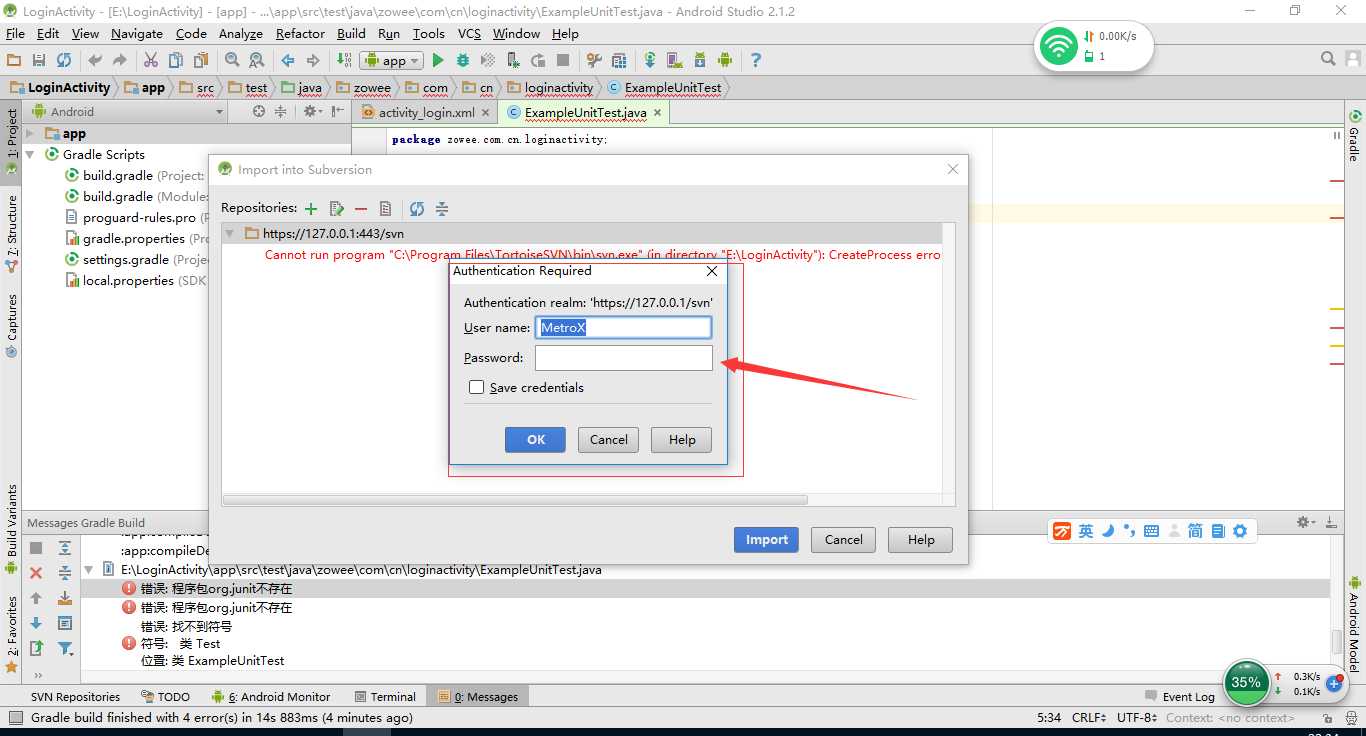1366x736 pixels.
Task: Open Help via the question mark icon
Action: coord(756,60)
